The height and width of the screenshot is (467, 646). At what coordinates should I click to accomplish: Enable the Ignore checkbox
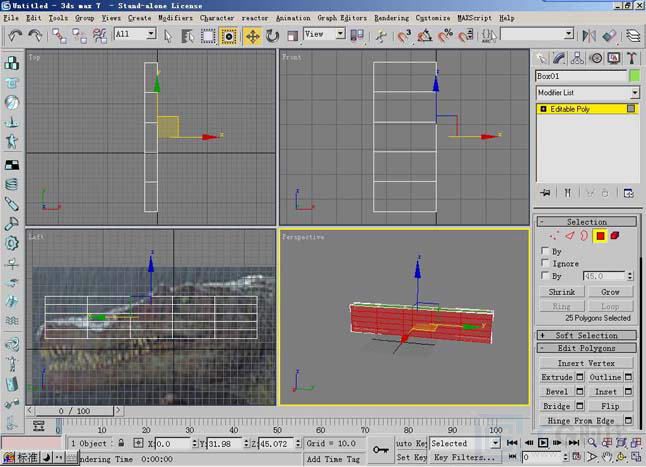click(545, 262)
